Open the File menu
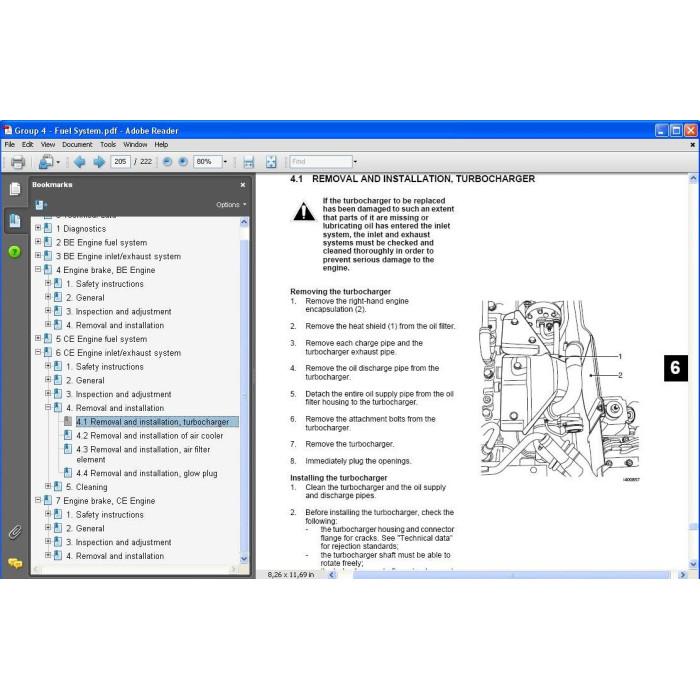 (9, 145)
